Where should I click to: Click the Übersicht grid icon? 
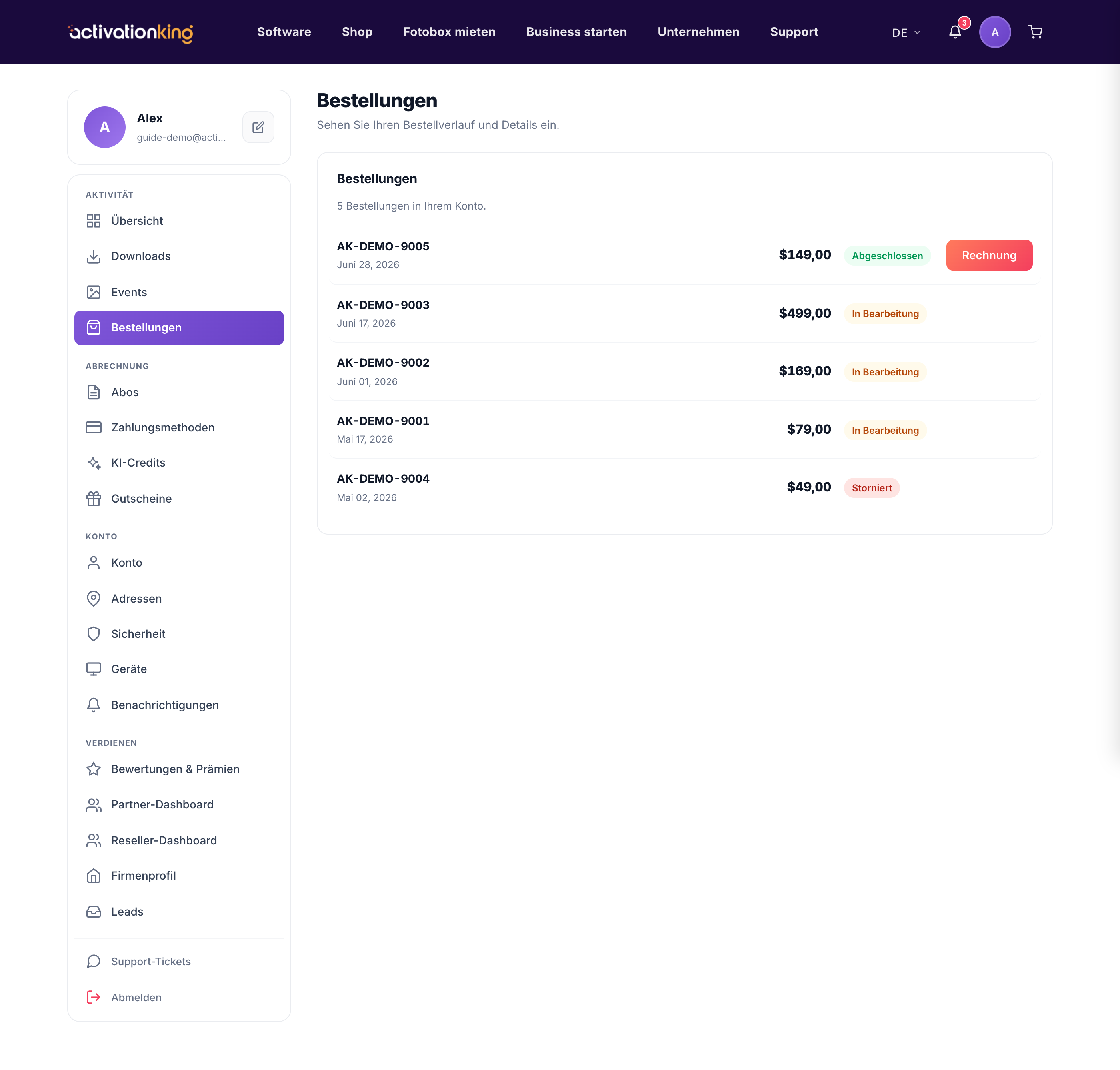tap(94, 221)
